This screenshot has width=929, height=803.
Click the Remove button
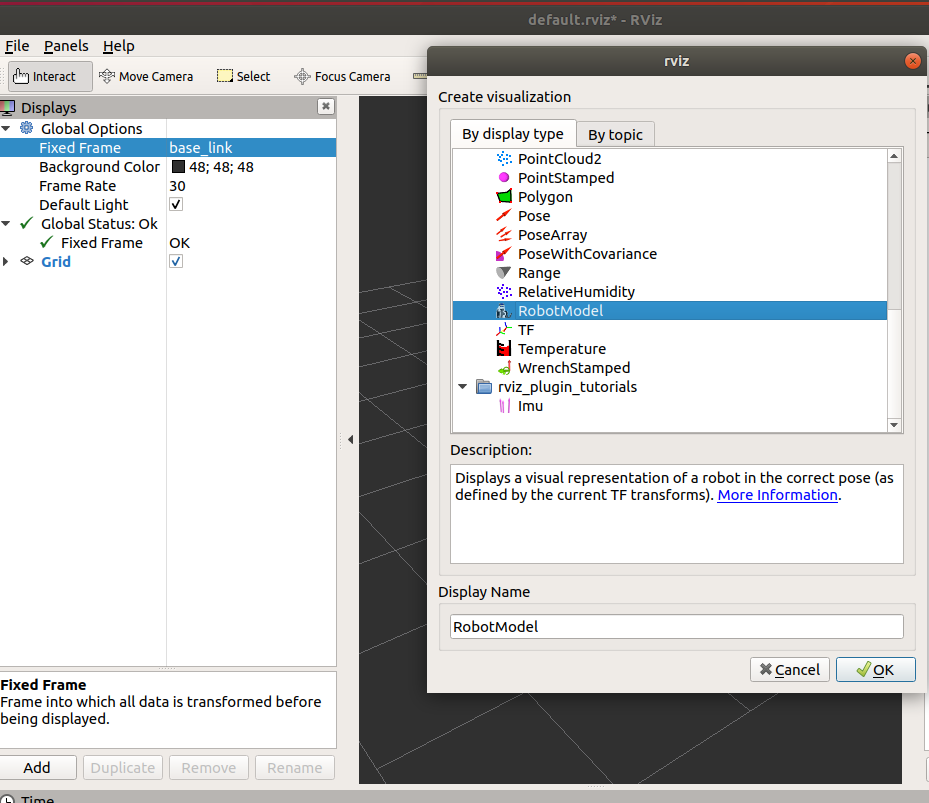point(209,767)
